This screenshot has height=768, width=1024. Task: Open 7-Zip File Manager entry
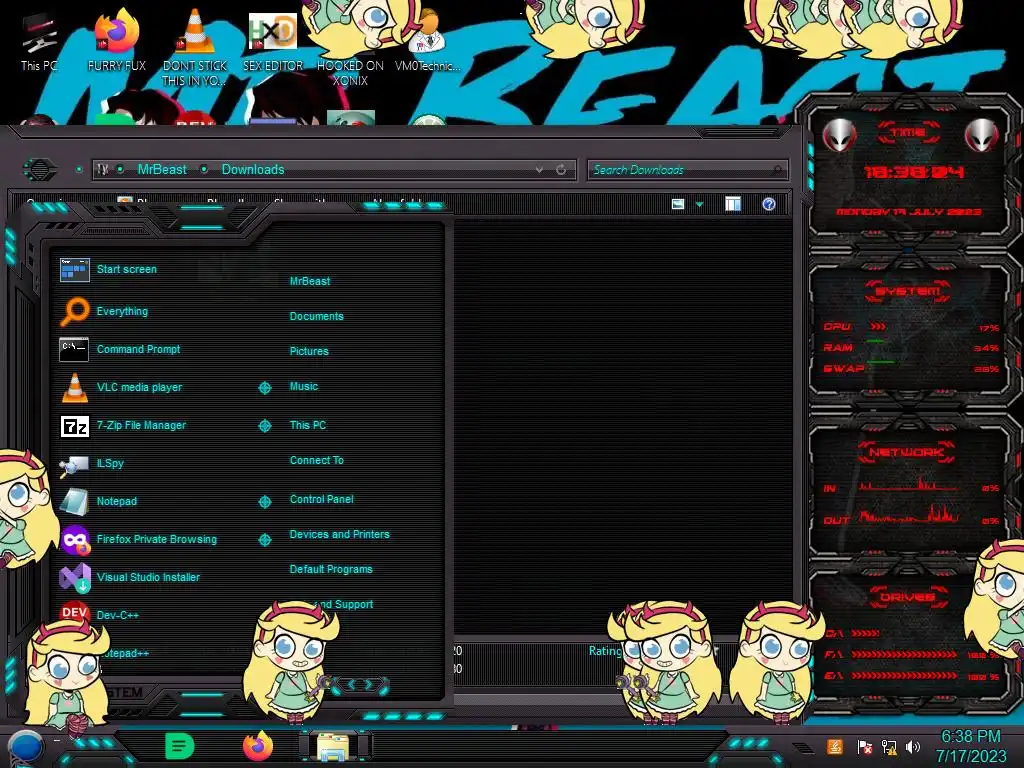(x=123, y=425)
